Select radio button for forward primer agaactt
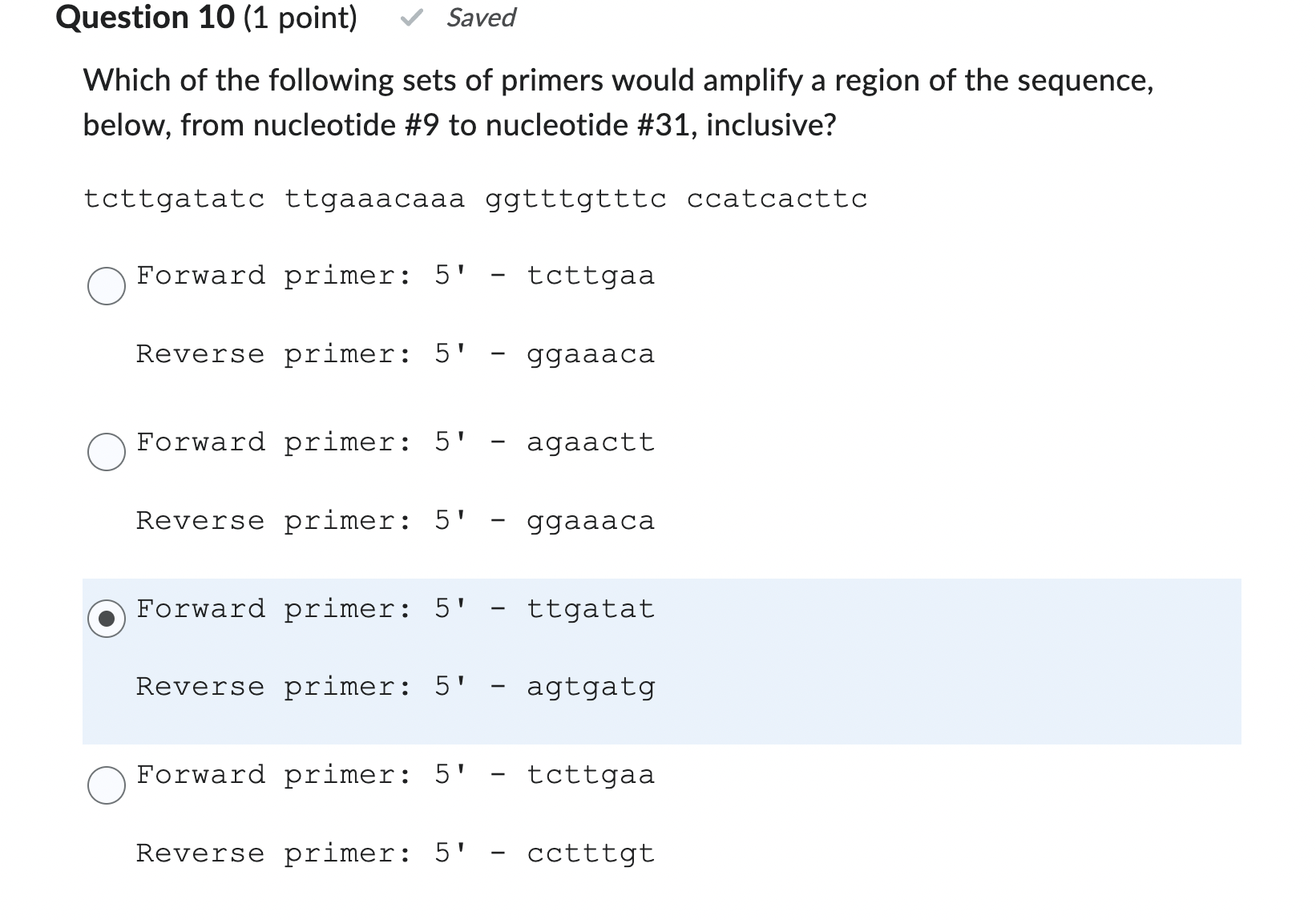 click(105, 452)
